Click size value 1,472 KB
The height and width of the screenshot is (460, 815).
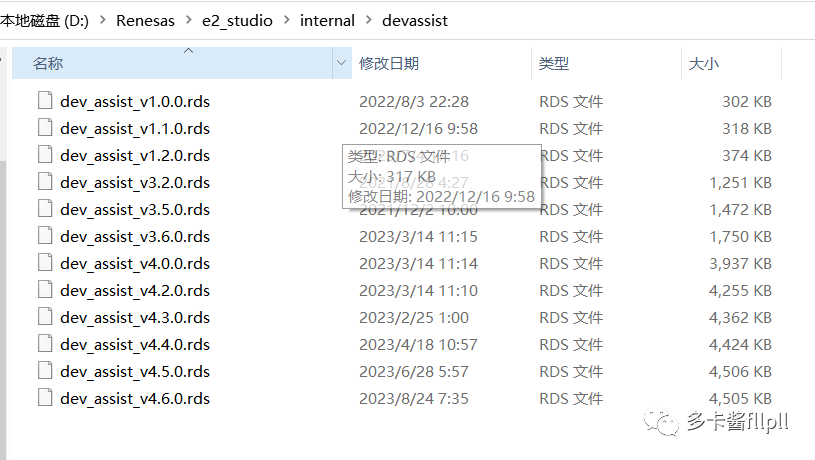pos(741,209)
